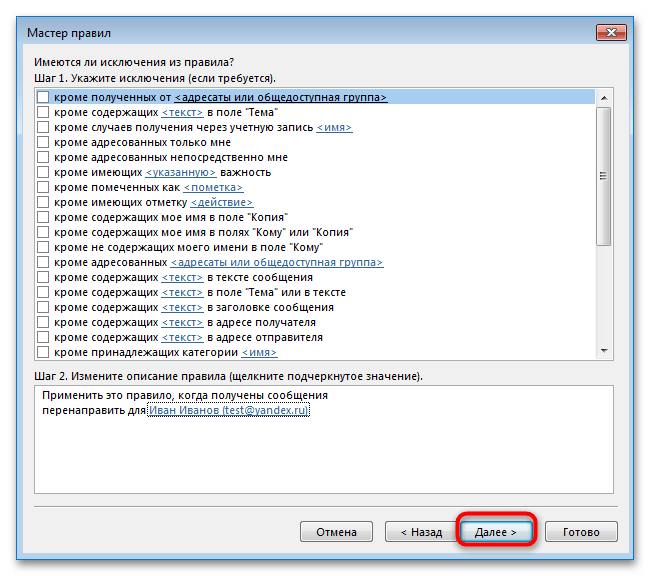
Task: Click '<текст>' link for поле Тема exception
Action: 182,112
